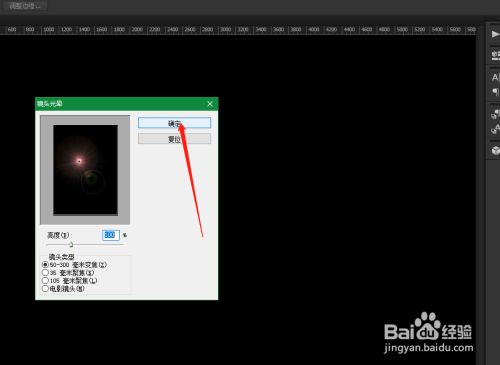Open the Paragraph Styles panel icon

tap(495, 129)
